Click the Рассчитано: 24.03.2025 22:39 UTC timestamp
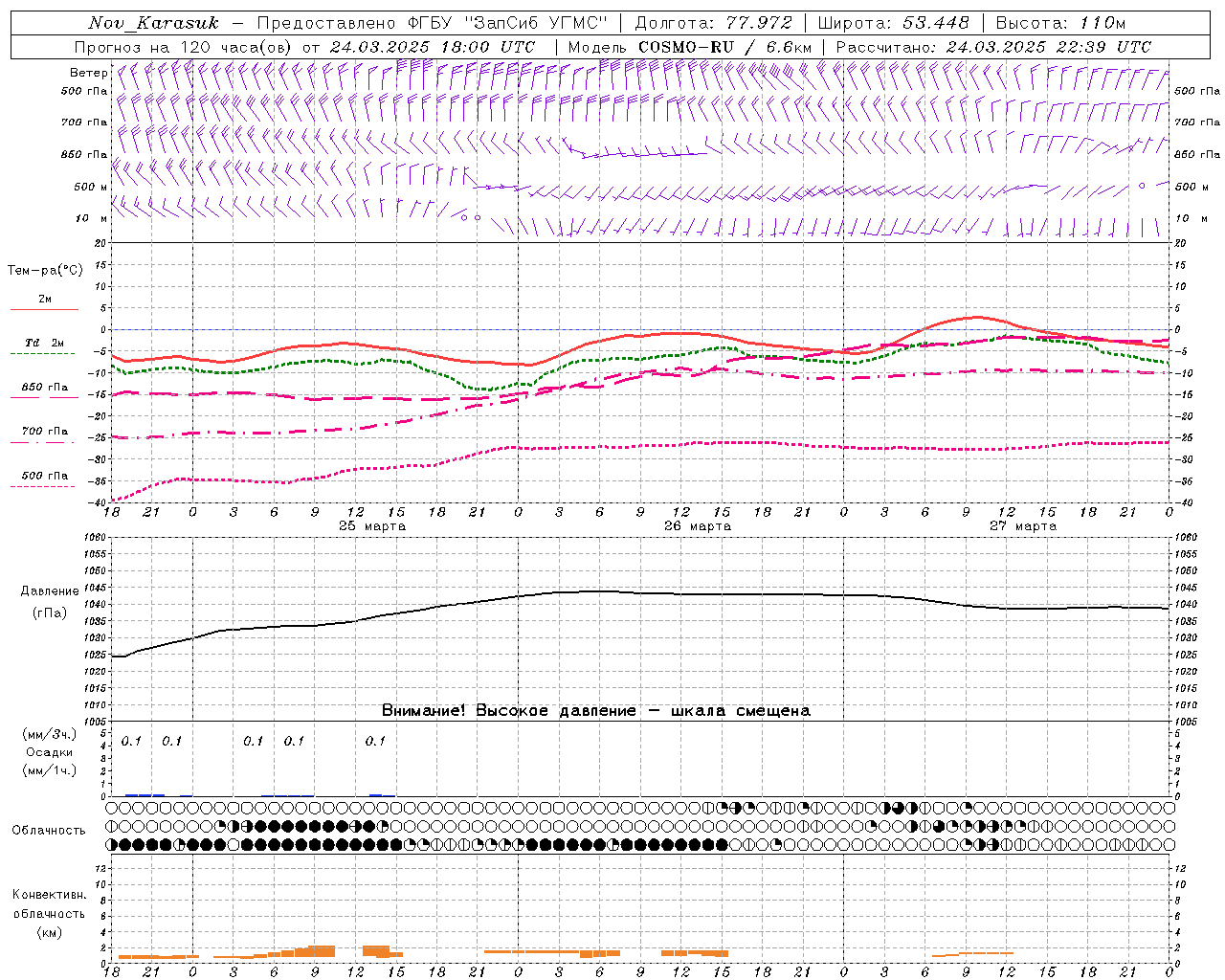 (x=993, y=47)
